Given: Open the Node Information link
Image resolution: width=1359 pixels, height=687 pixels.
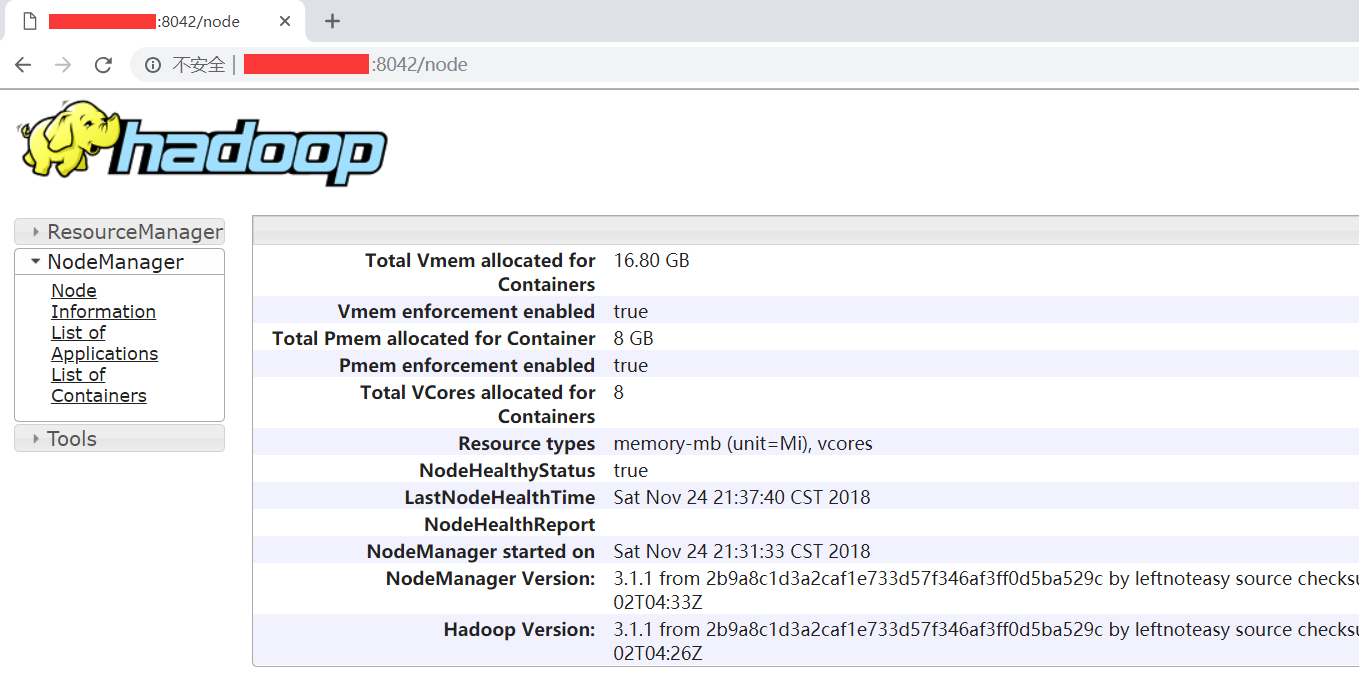Looking at the screenshot, I should coord(103,301).
